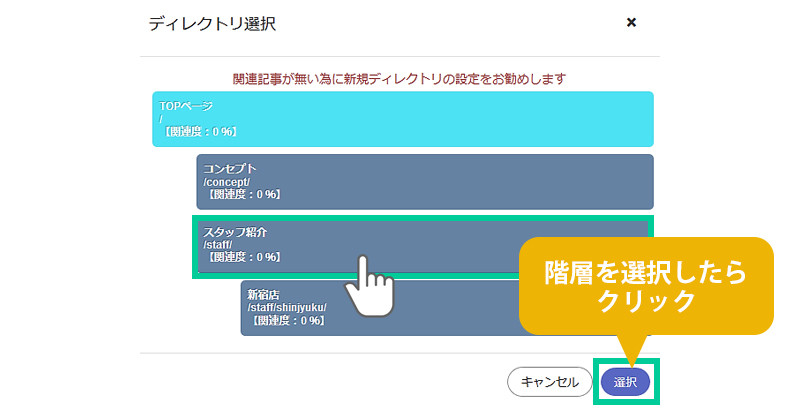Click the yellow 階層を選択したらクリック callout
The width and height of the screenshot is (800, 415).
(x=646, y=286)
